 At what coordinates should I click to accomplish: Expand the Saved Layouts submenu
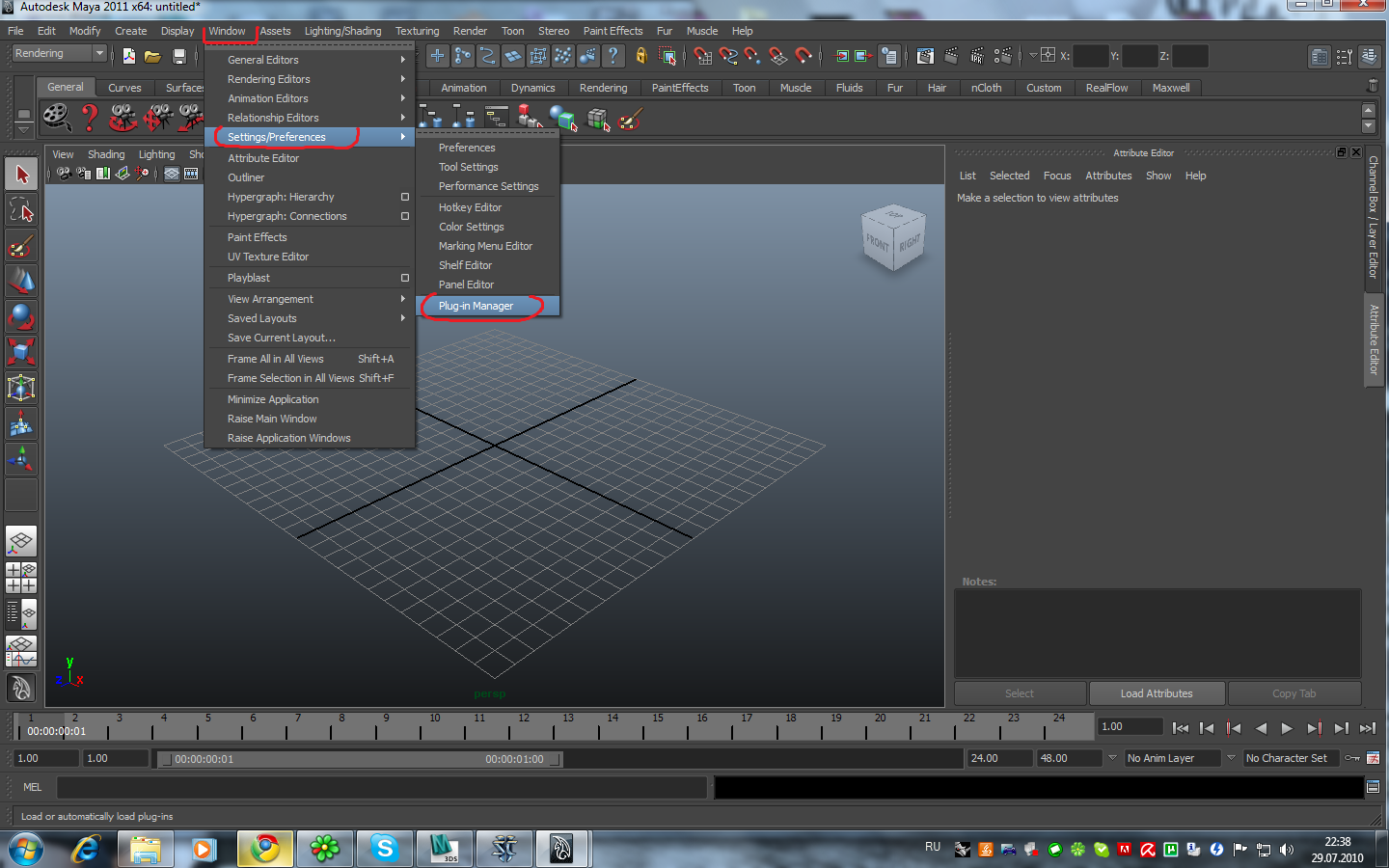pos(312,318)
